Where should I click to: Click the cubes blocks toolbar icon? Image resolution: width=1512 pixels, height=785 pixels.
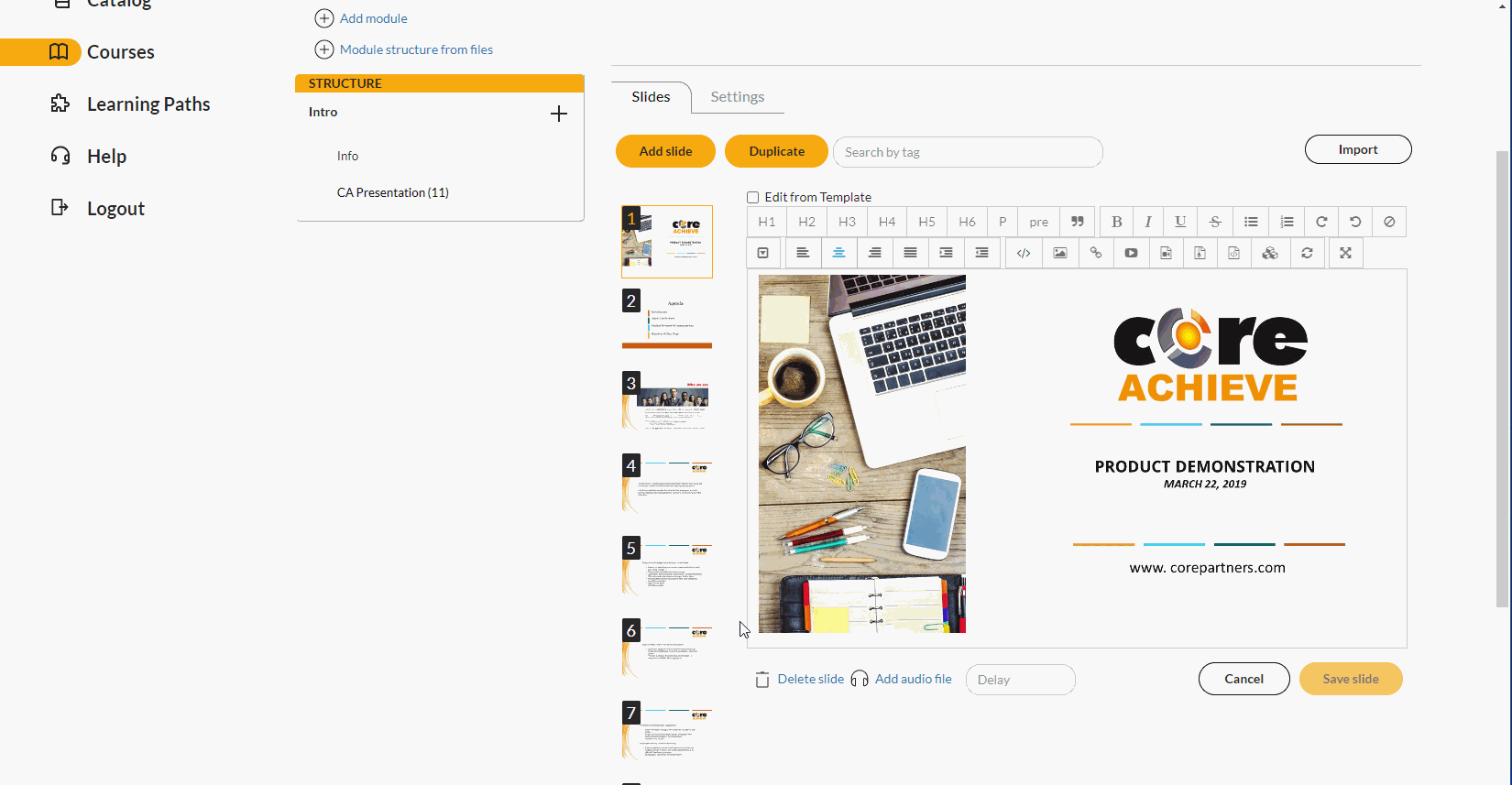(1270, 253)
